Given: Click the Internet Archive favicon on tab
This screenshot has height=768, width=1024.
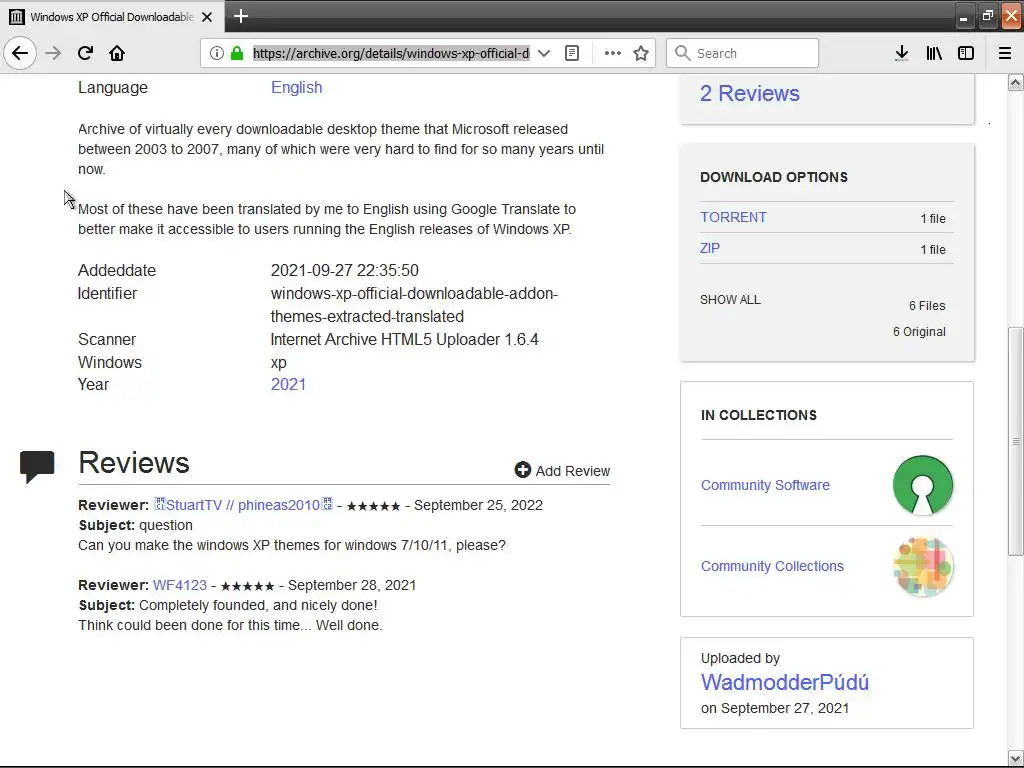Looking at the screenshot, I should point(17,17).
